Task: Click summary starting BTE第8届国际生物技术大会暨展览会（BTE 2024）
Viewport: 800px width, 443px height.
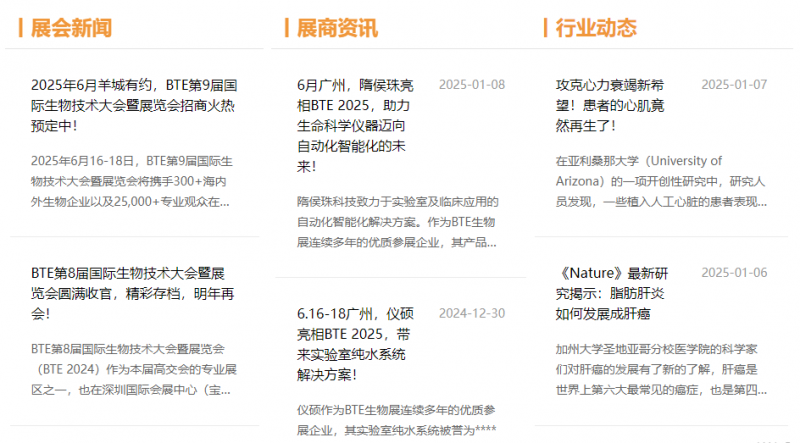Action: tap(134, 370)
